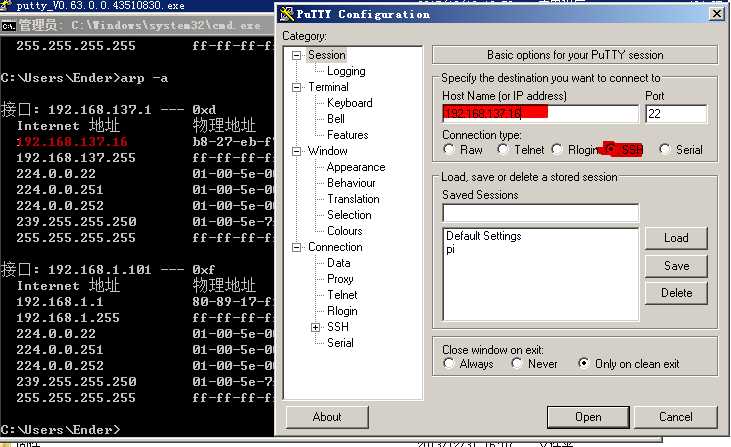Click the Open button to connect

point(588,417)
